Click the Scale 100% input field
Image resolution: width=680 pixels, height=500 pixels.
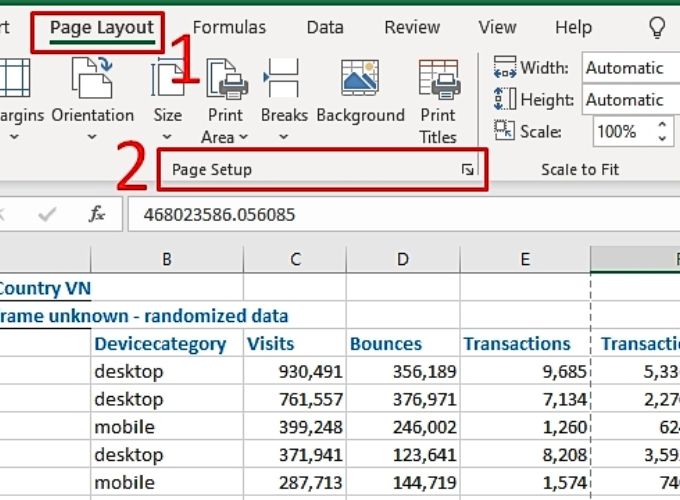(x=622, y=131)
